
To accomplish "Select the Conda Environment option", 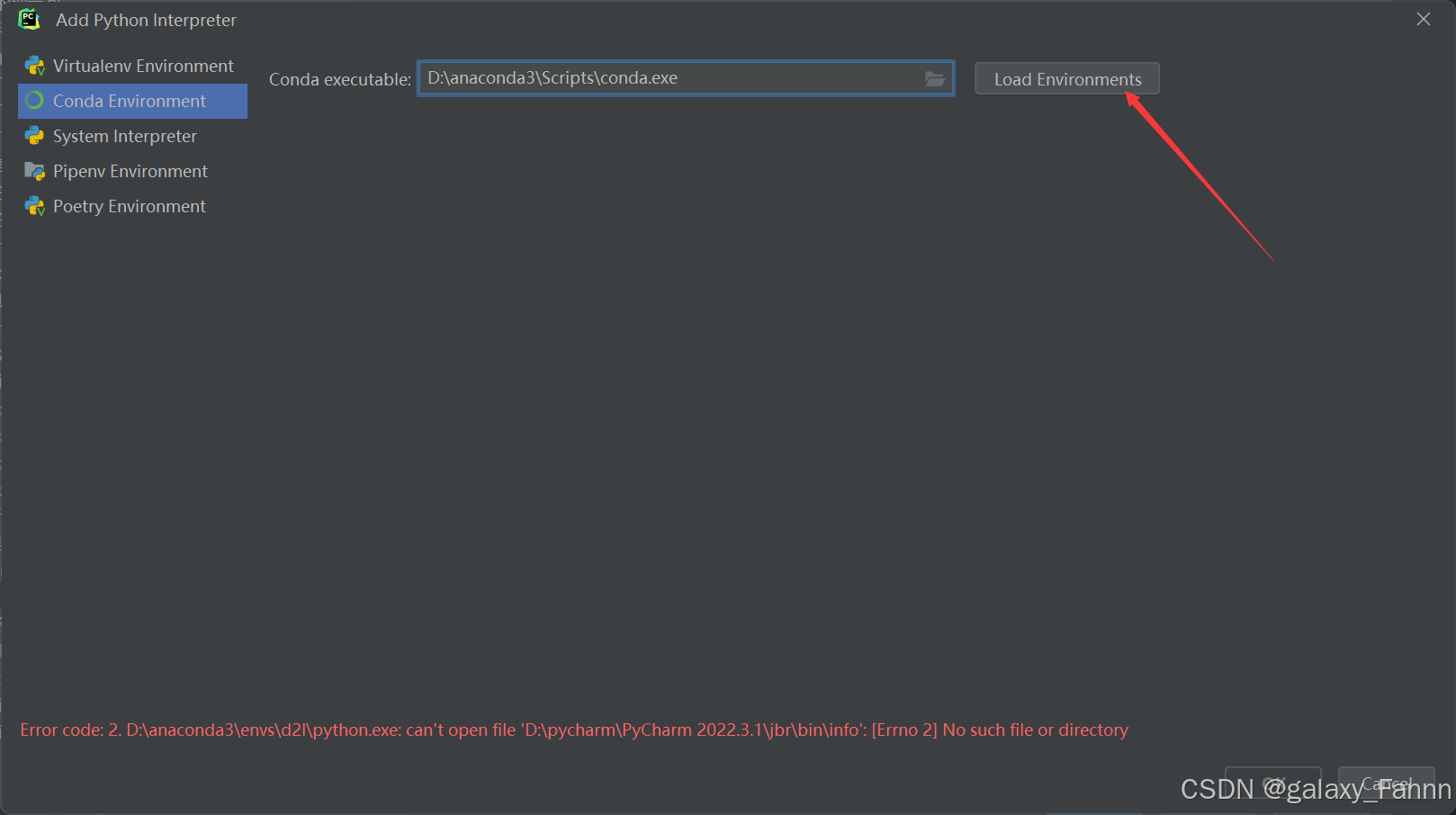I will [x=130, y=101].
